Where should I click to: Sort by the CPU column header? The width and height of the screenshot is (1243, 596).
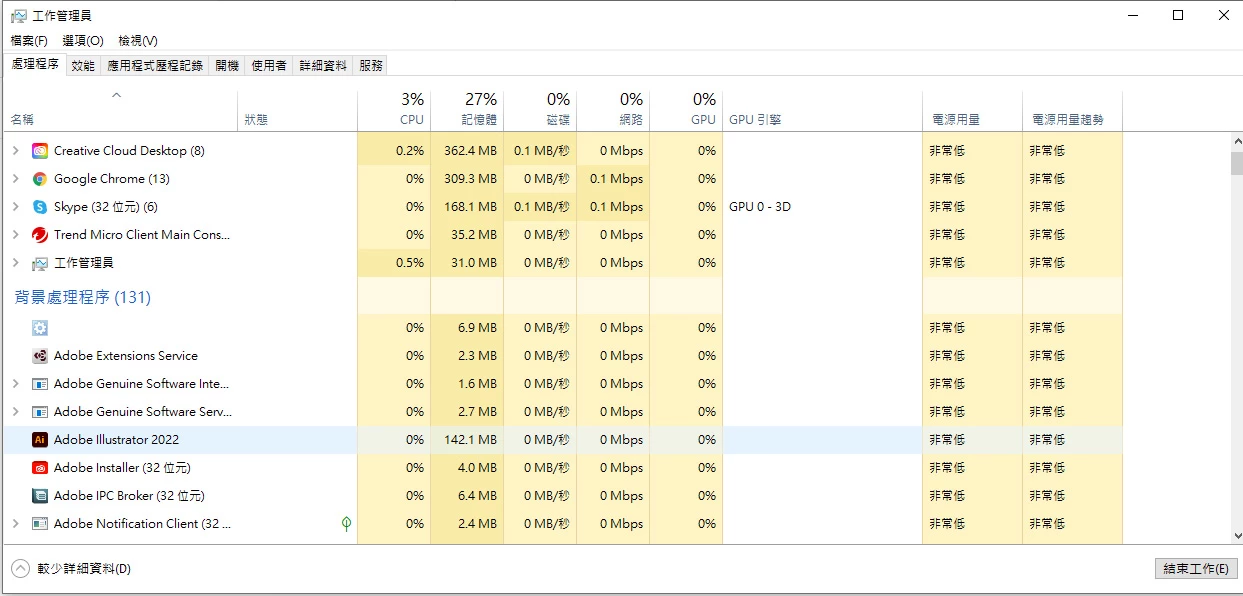(x=394, y=110)
